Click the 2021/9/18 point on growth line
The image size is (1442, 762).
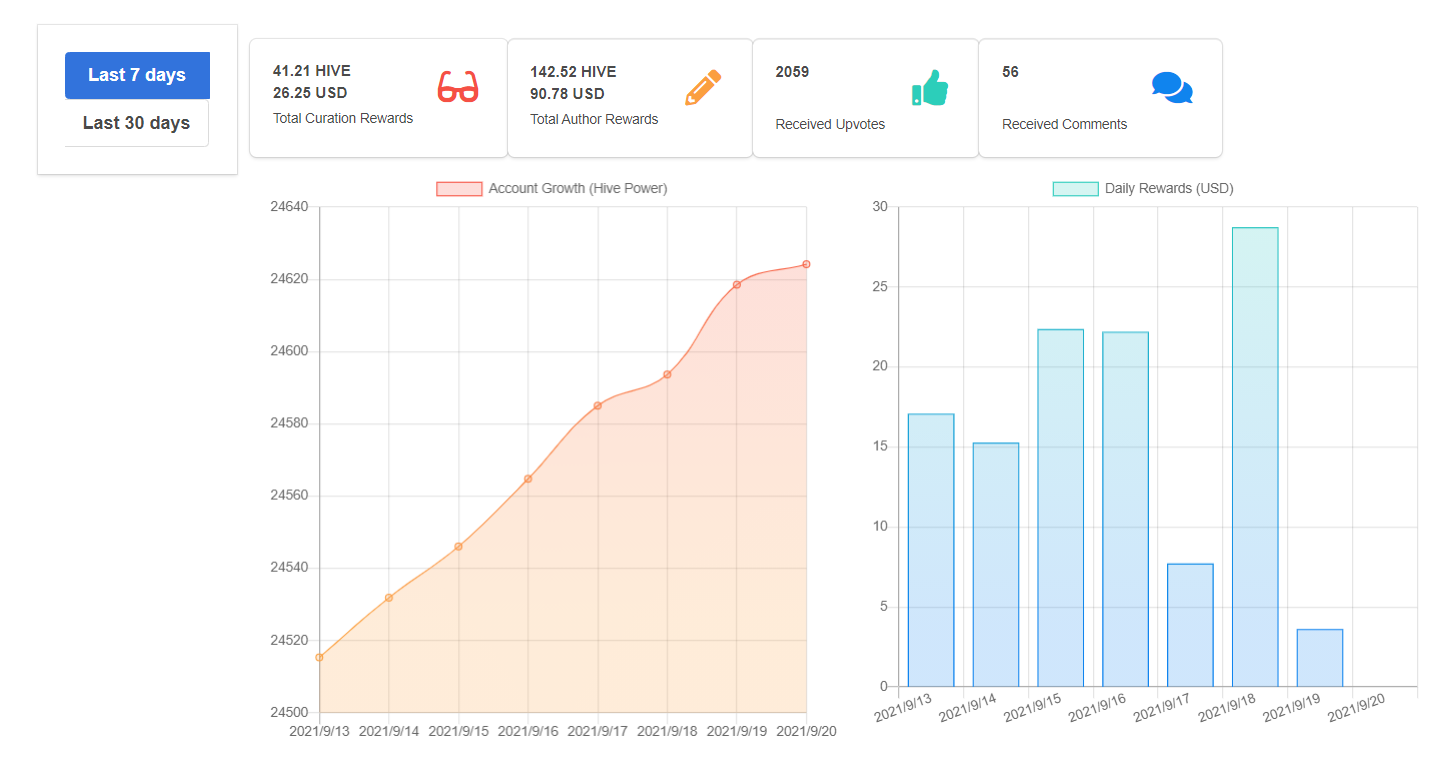(667, 374)
